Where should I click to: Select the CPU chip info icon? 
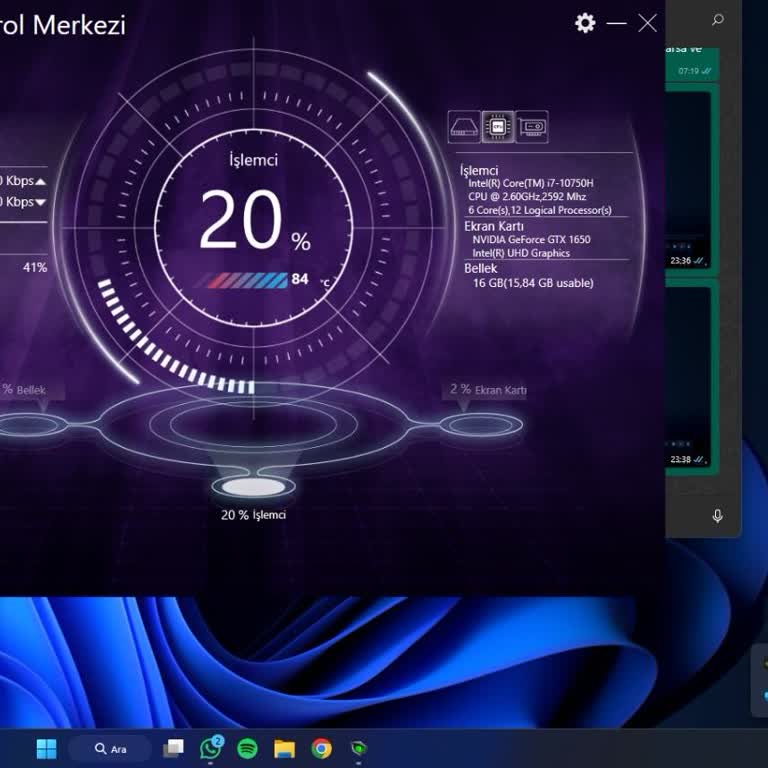click(497, 127)
